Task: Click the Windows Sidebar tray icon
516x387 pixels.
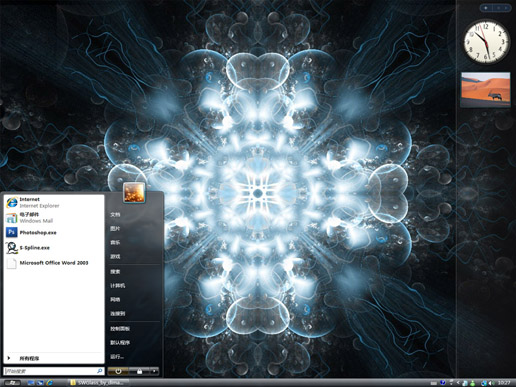Action: tap(464, 383)
